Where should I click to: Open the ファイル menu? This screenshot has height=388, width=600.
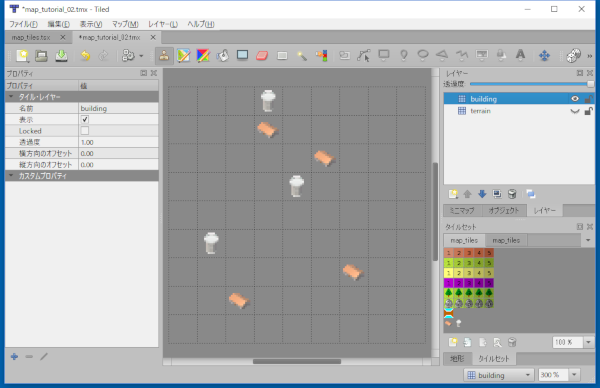pos(23,24)
